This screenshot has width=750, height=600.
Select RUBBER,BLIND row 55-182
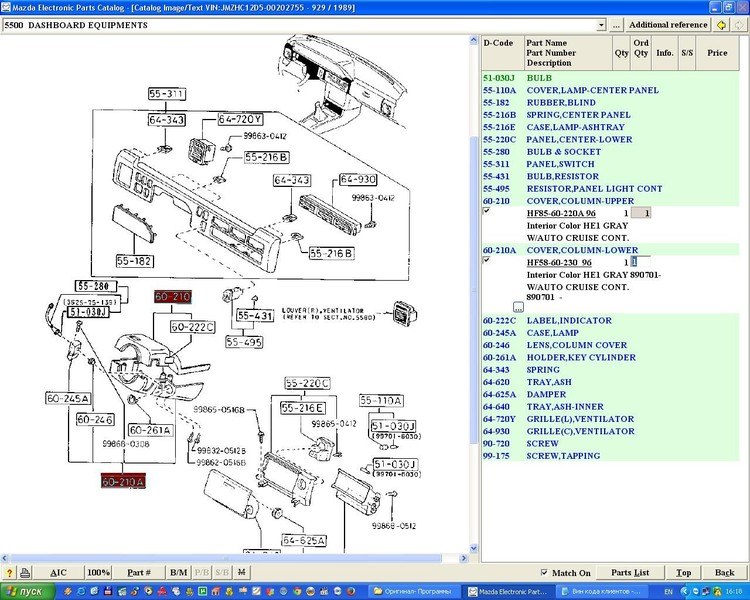tap(610, 103)
